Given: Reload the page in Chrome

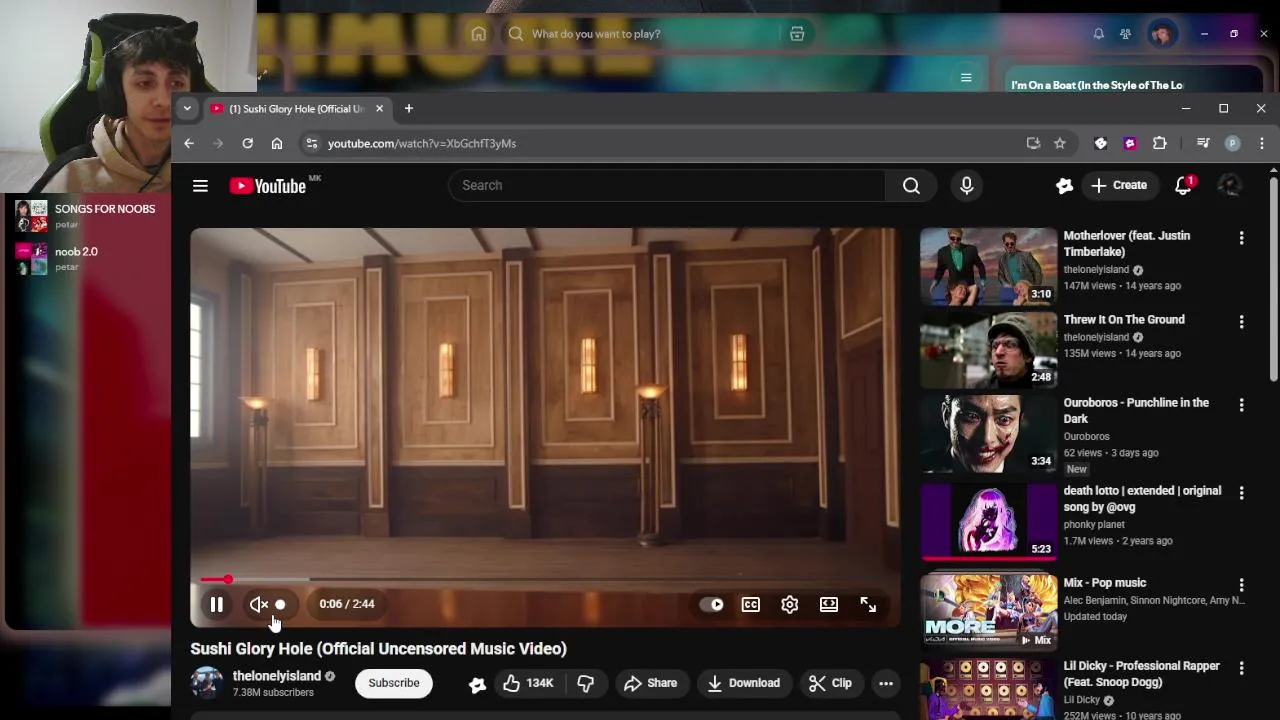Looking at the screenshot, I should pyautogui.click(x=247, y=143).
